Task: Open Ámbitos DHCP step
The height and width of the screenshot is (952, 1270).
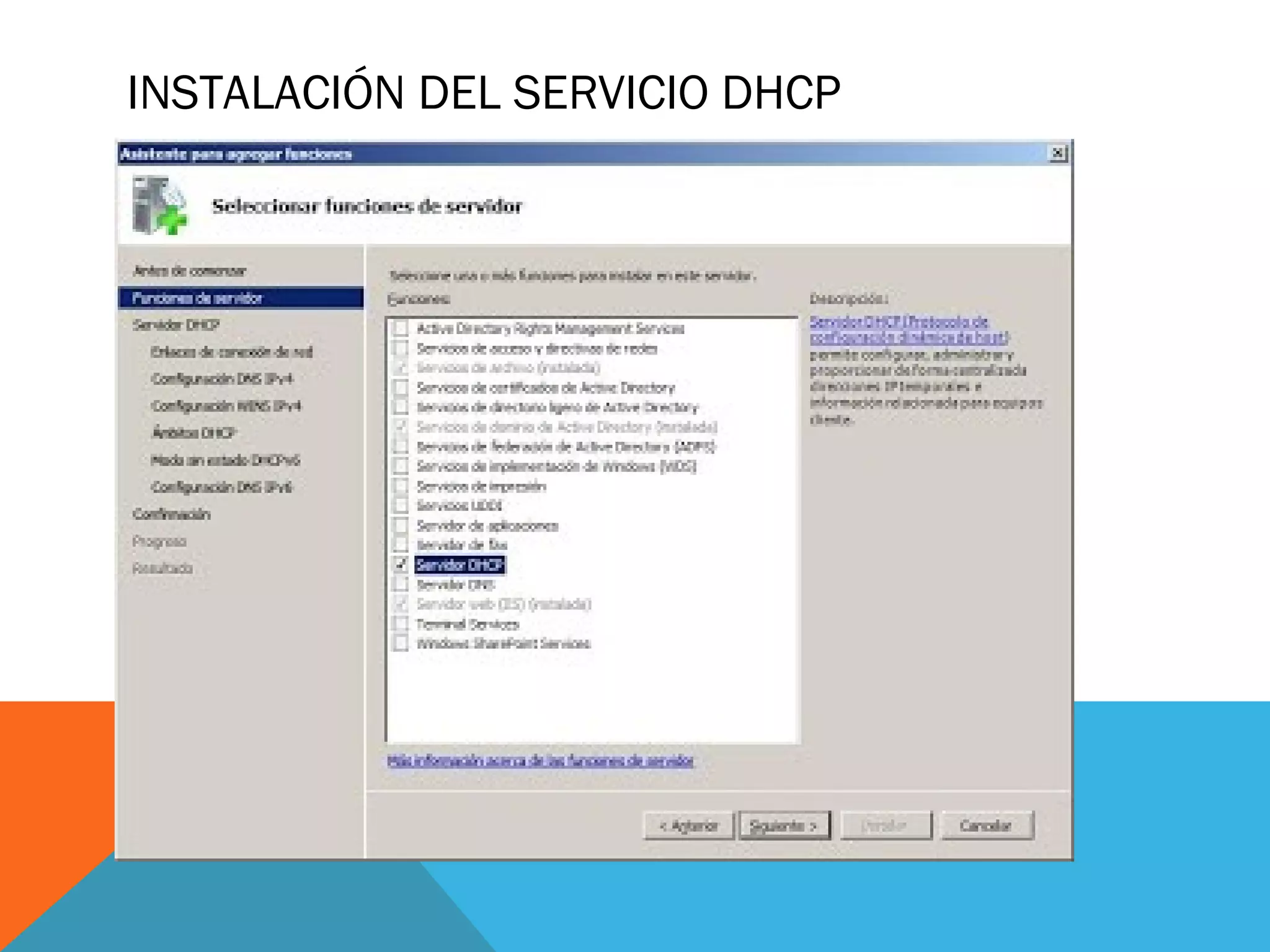Action: pos(194,433)
